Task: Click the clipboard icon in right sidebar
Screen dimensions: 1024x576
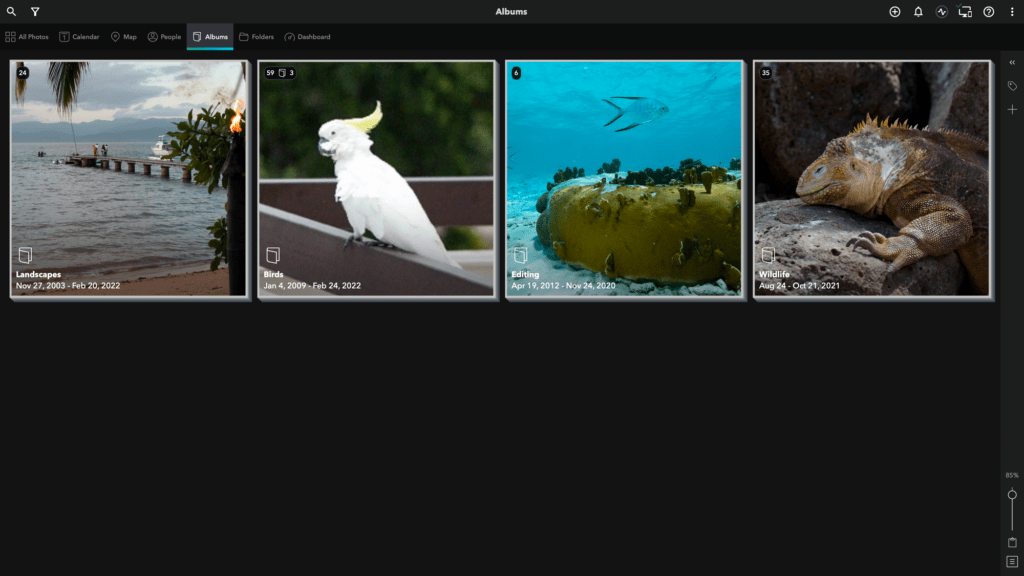Action: [1012, 542]
